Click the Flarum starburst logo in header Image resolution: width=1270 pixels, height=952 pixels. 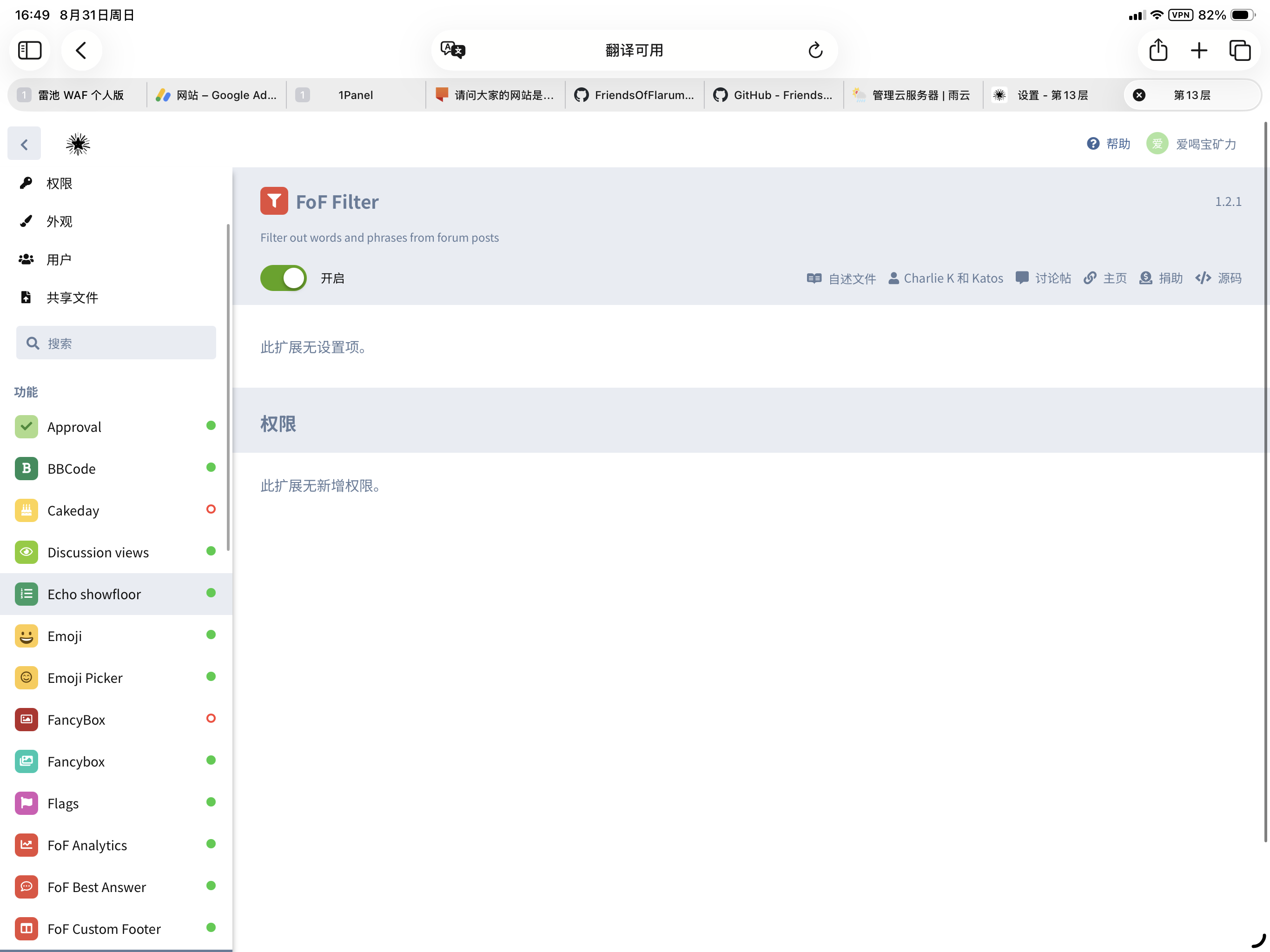point(78,144)
